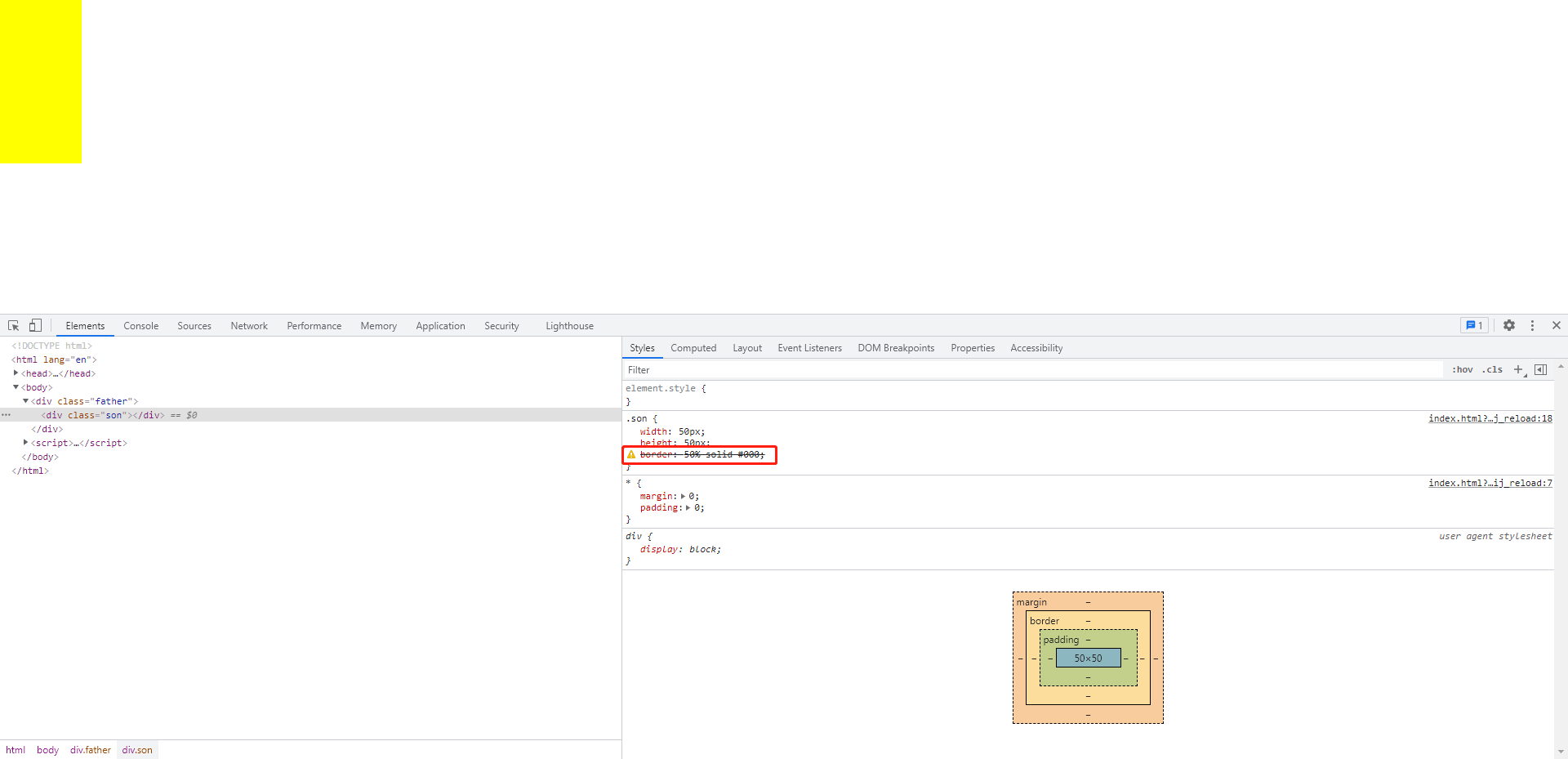
Task: Select the Event Listeners sub-tab
Action: (809, 348)
